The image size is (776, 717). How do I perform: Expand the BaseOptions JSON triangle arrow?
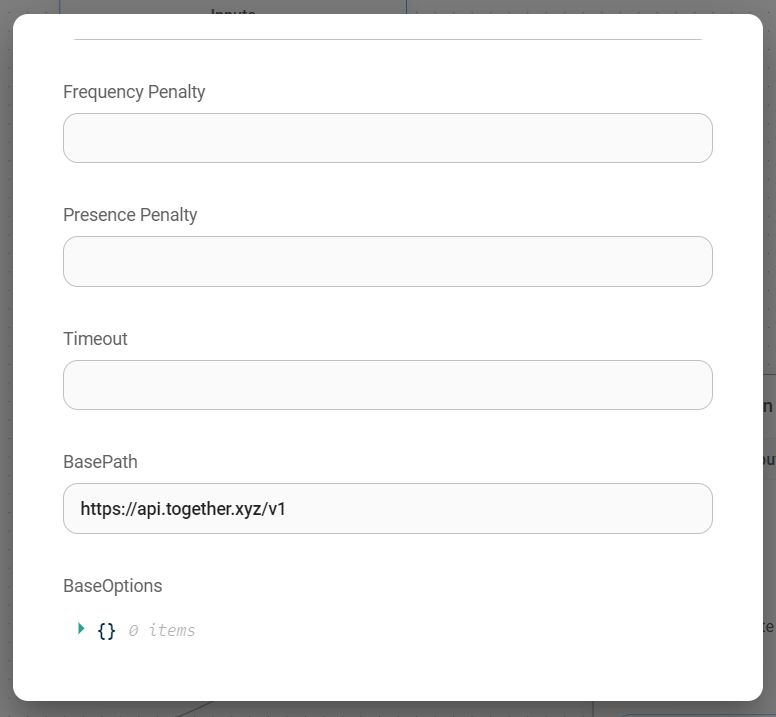pos(81,629)
